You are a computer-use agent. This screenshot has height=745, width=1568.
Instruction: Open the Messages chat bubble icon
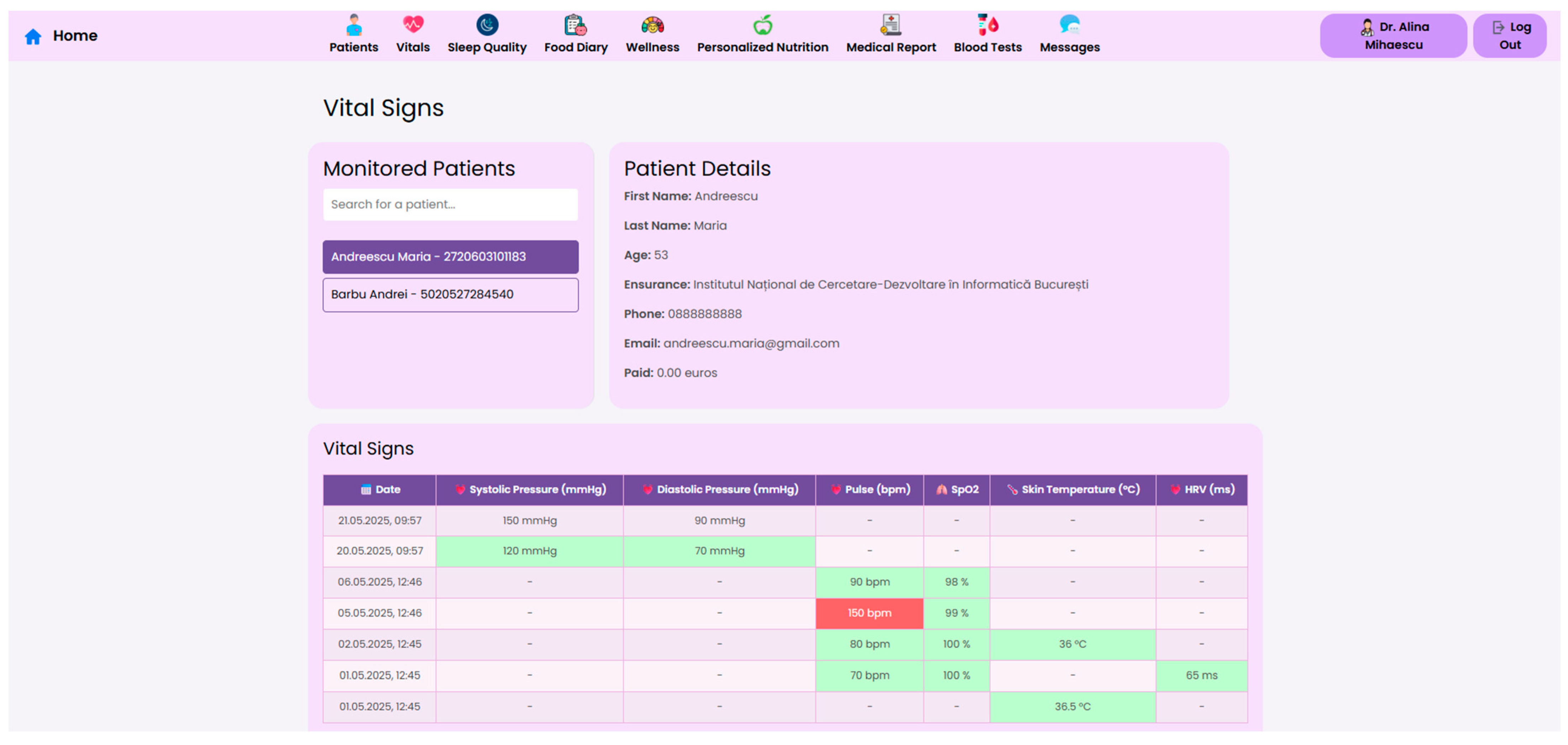pos(1069,25)
